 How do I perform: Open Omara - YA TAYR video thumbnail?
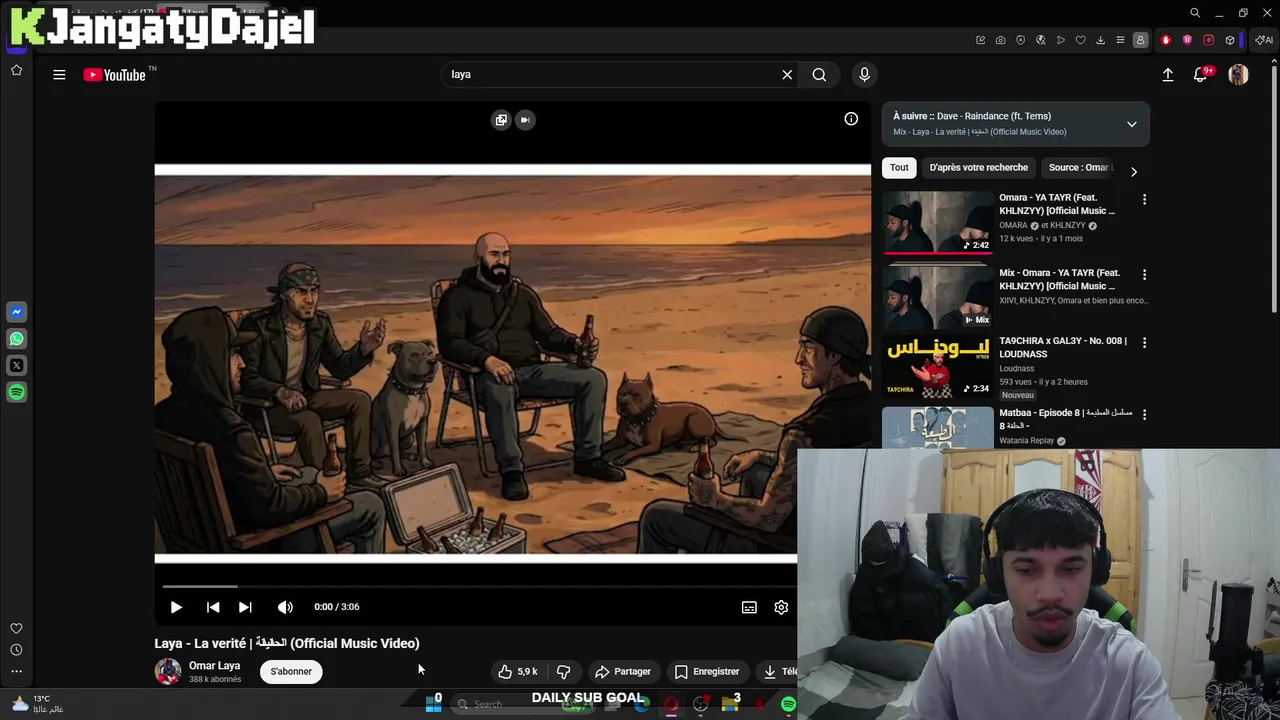point(937,222)
